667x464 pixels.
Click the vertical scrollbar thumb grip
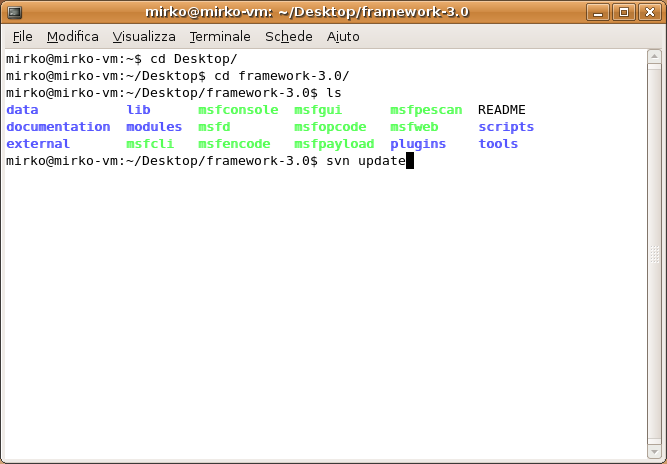[x=655, y=254]
